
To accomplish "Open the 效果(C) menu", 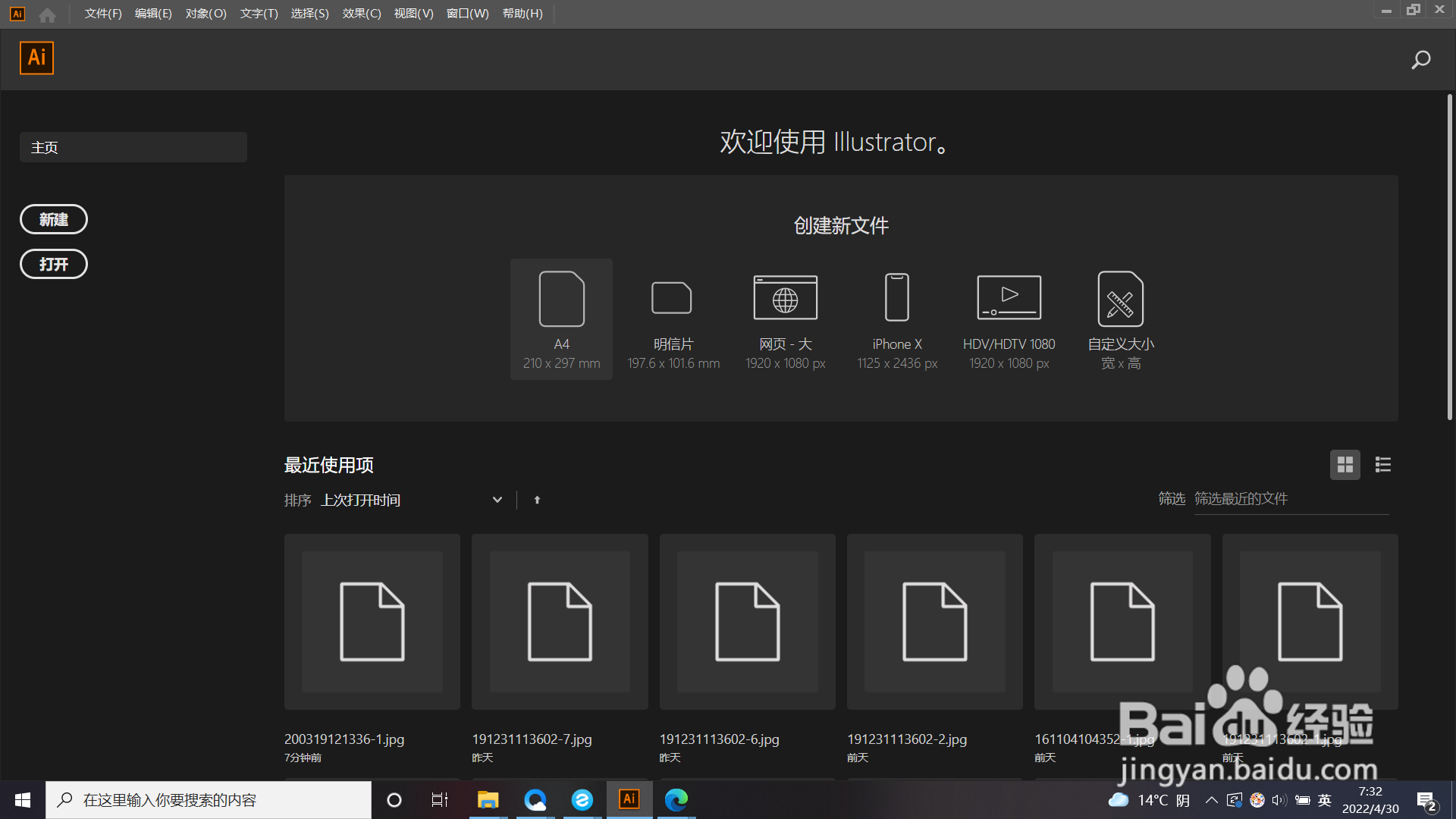I will click(361, 14).
